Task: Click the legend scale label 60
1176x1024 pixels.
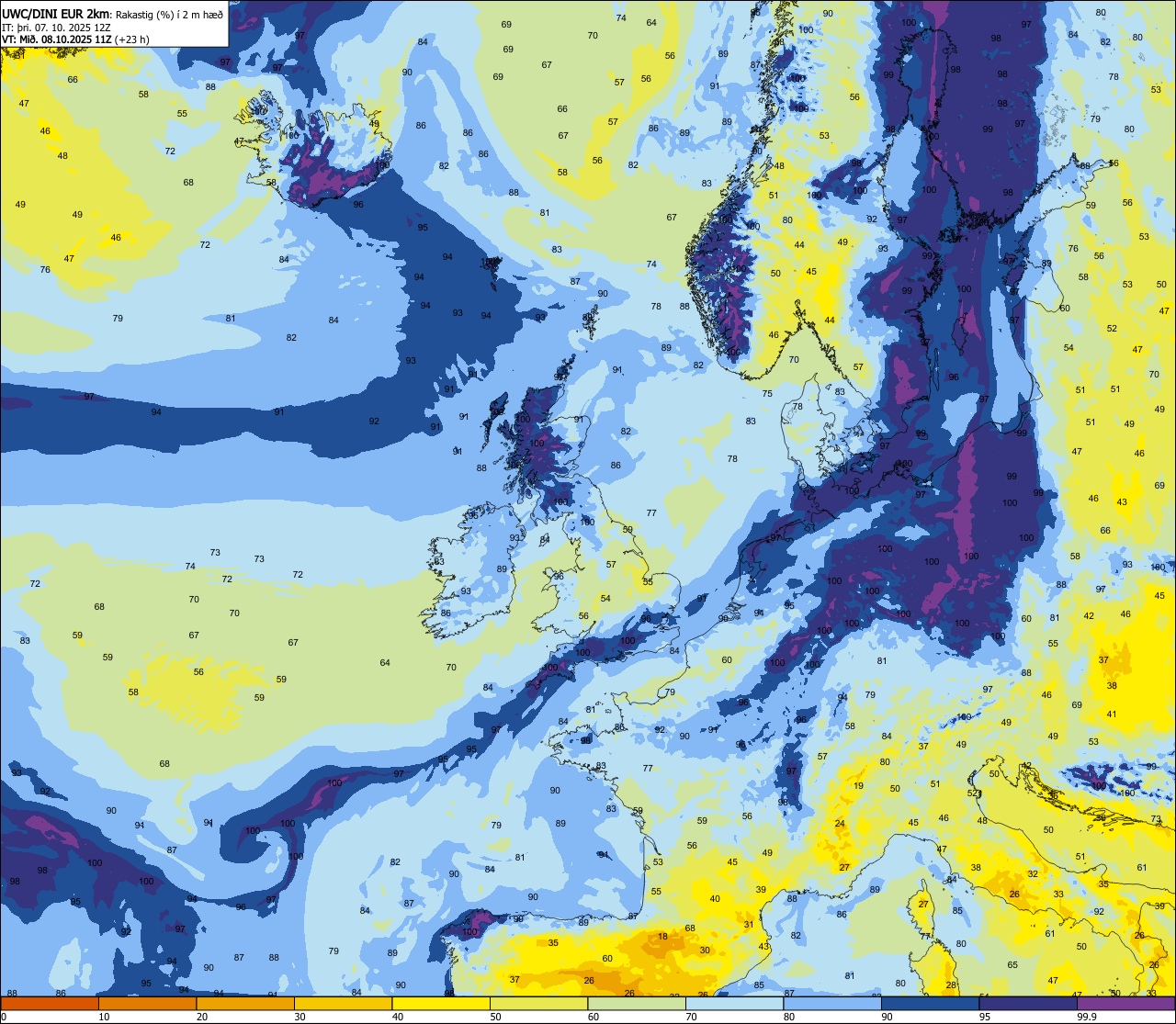Action: pyautogui.click(x=594, y=1017)
